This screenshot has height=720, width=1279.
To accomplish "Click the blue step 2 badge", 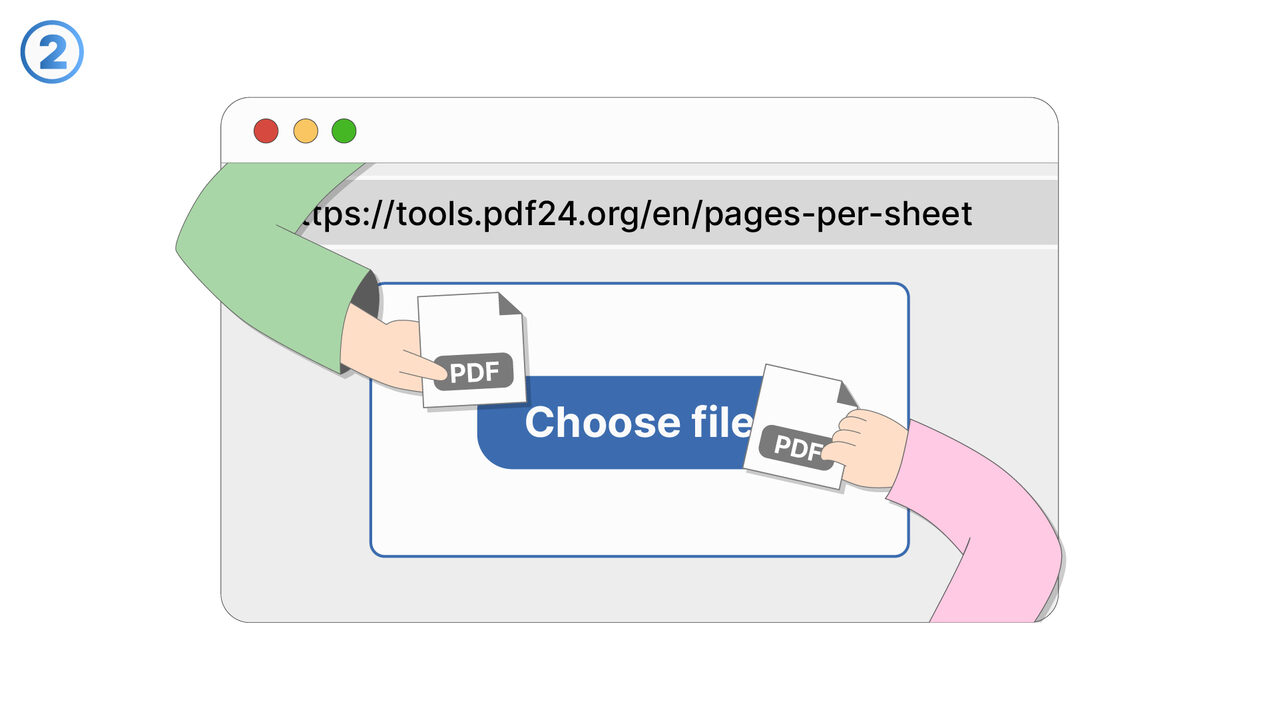I will pyautogui.click(x=52, y=53).
